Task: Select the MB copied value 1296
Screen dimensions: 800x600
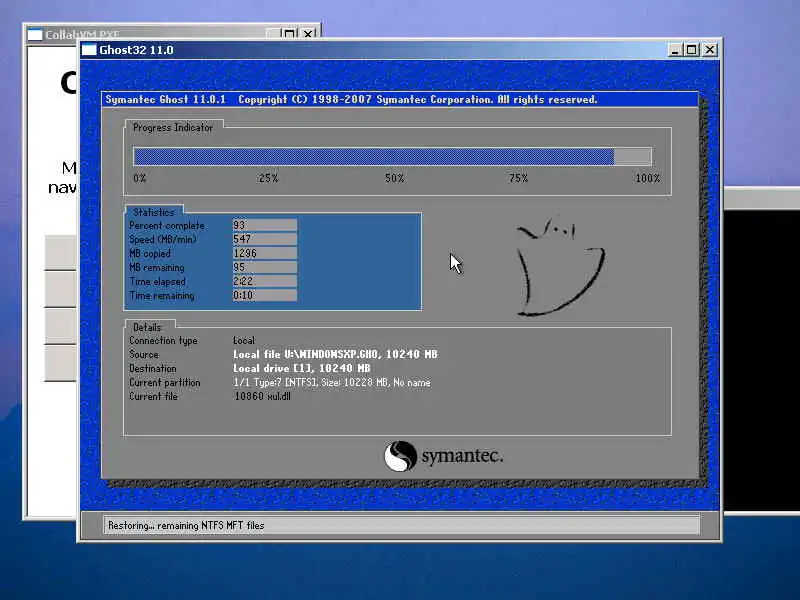Action: click(x=264, y=253)
